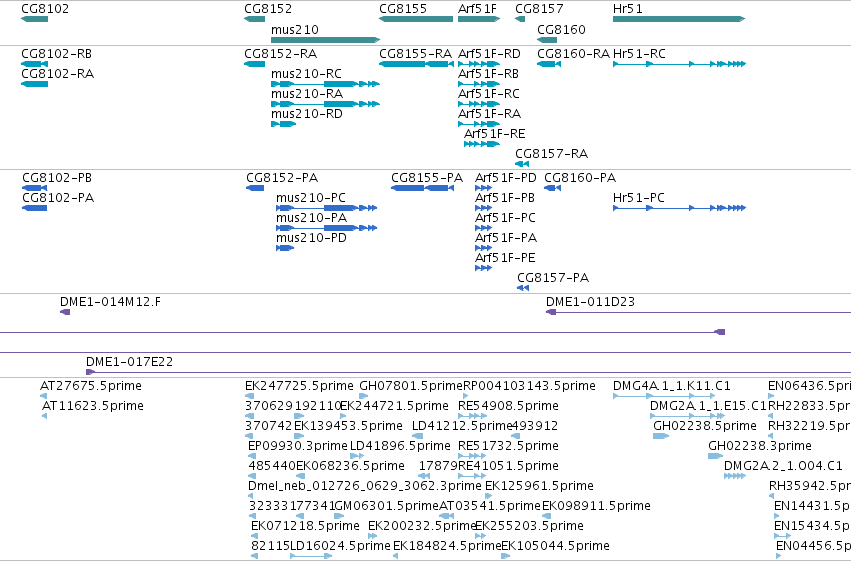
Task: Click transcript CG8160-RA
Action: tap(549, 64)
